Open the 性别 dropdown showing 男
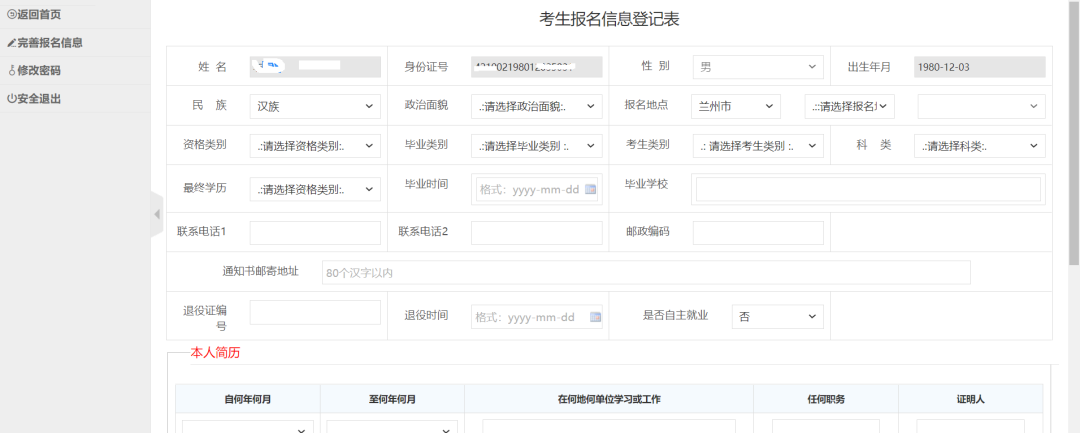This screenshot has height=433, width=1080. [757, 68]
